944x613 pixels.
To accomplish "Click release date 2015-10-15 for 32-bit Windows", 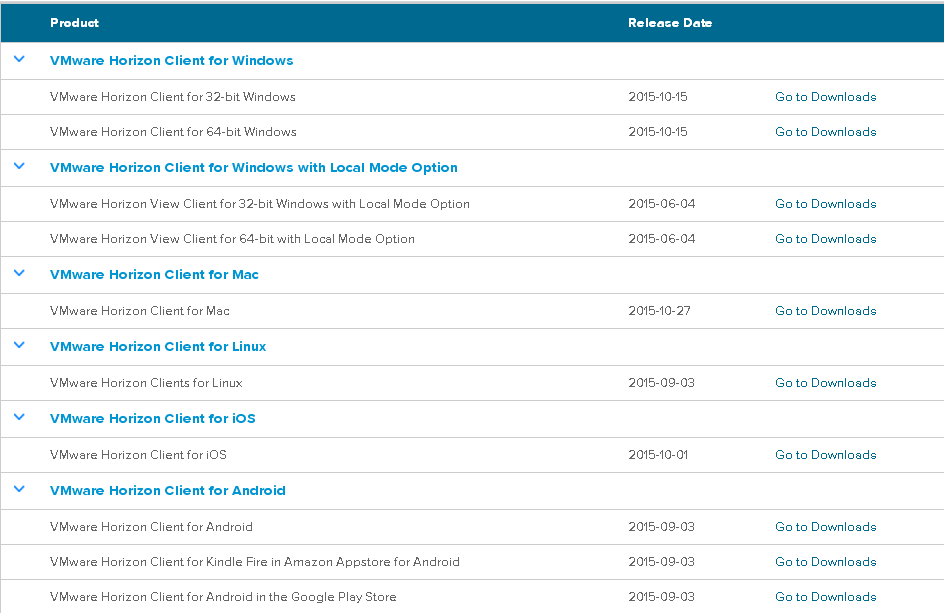I will pyautogui.click(x=658, y=96).
